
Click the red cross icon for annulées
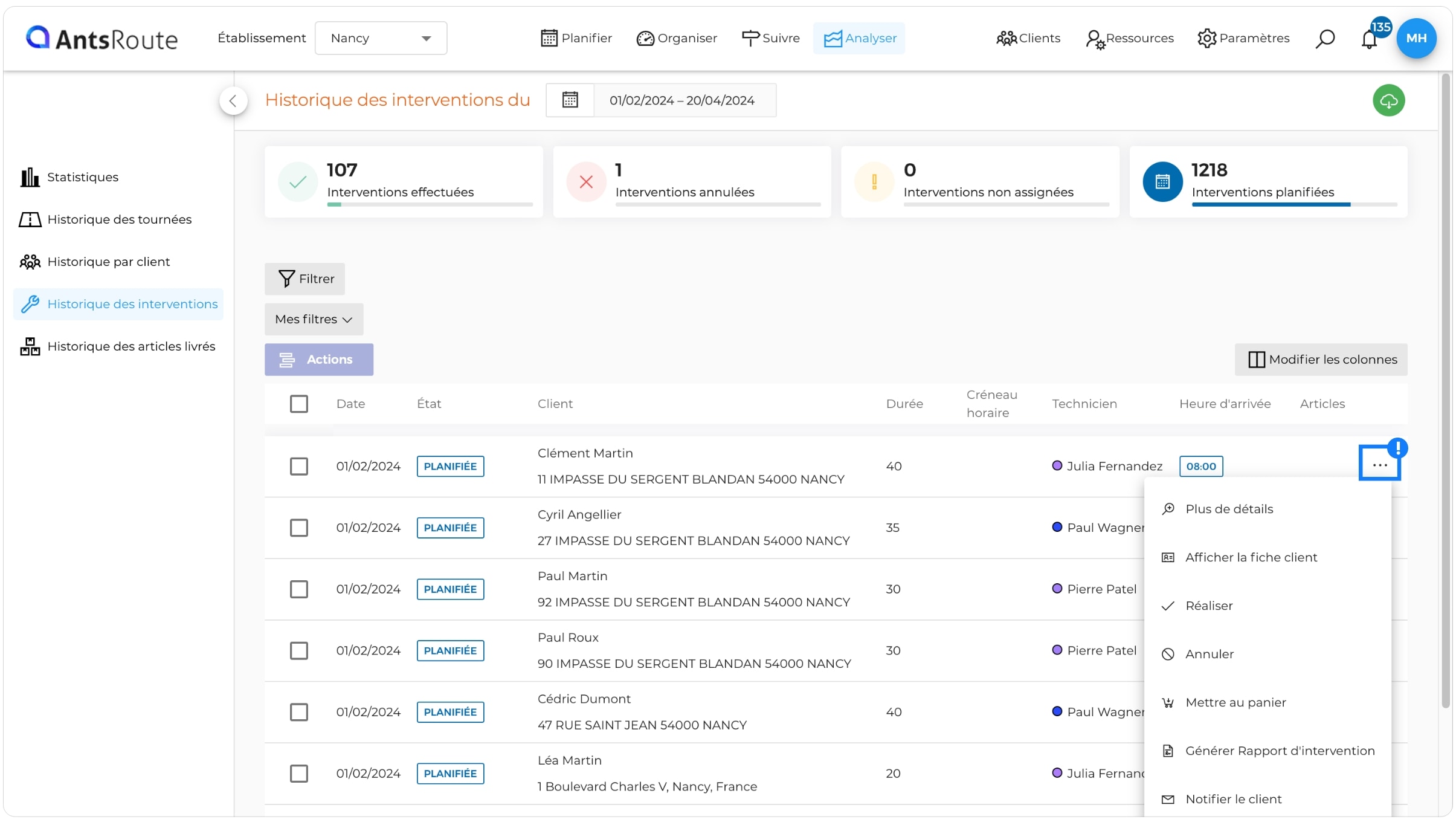[586, 181]
